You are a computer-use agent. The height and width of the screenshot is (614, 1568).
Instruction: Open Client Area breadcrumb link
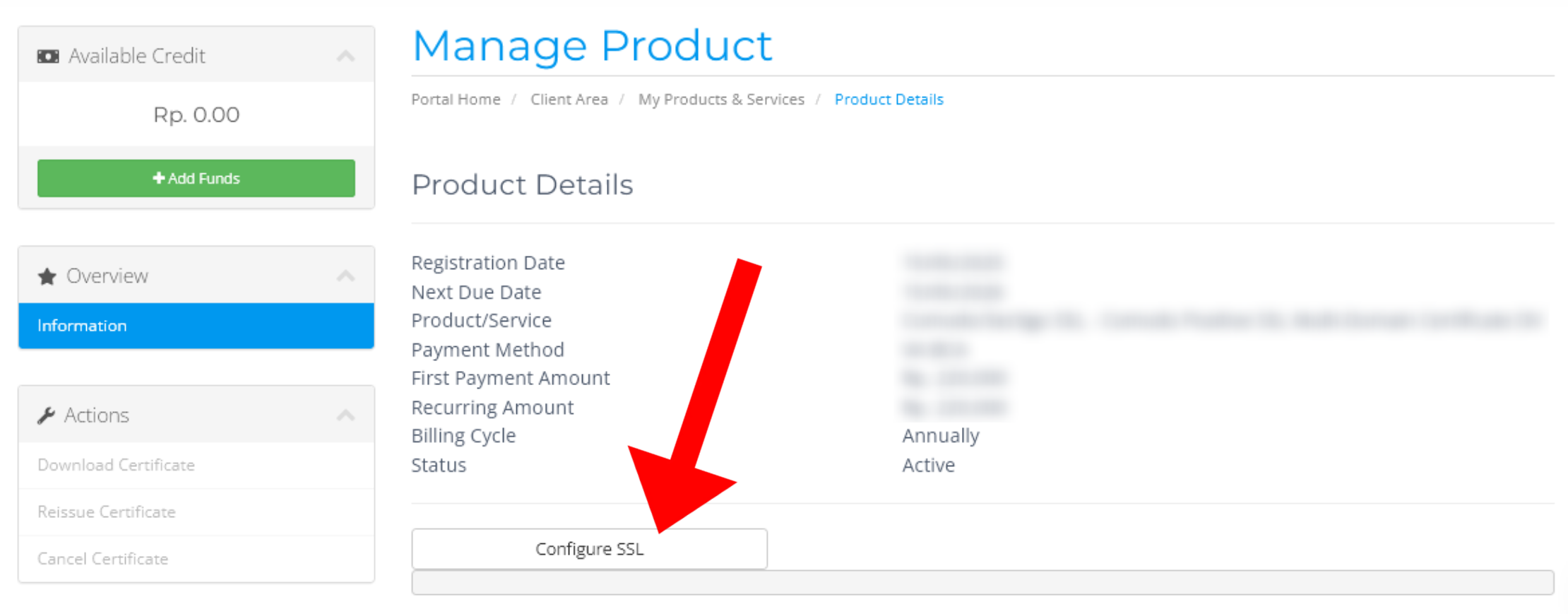click(569, 100)
